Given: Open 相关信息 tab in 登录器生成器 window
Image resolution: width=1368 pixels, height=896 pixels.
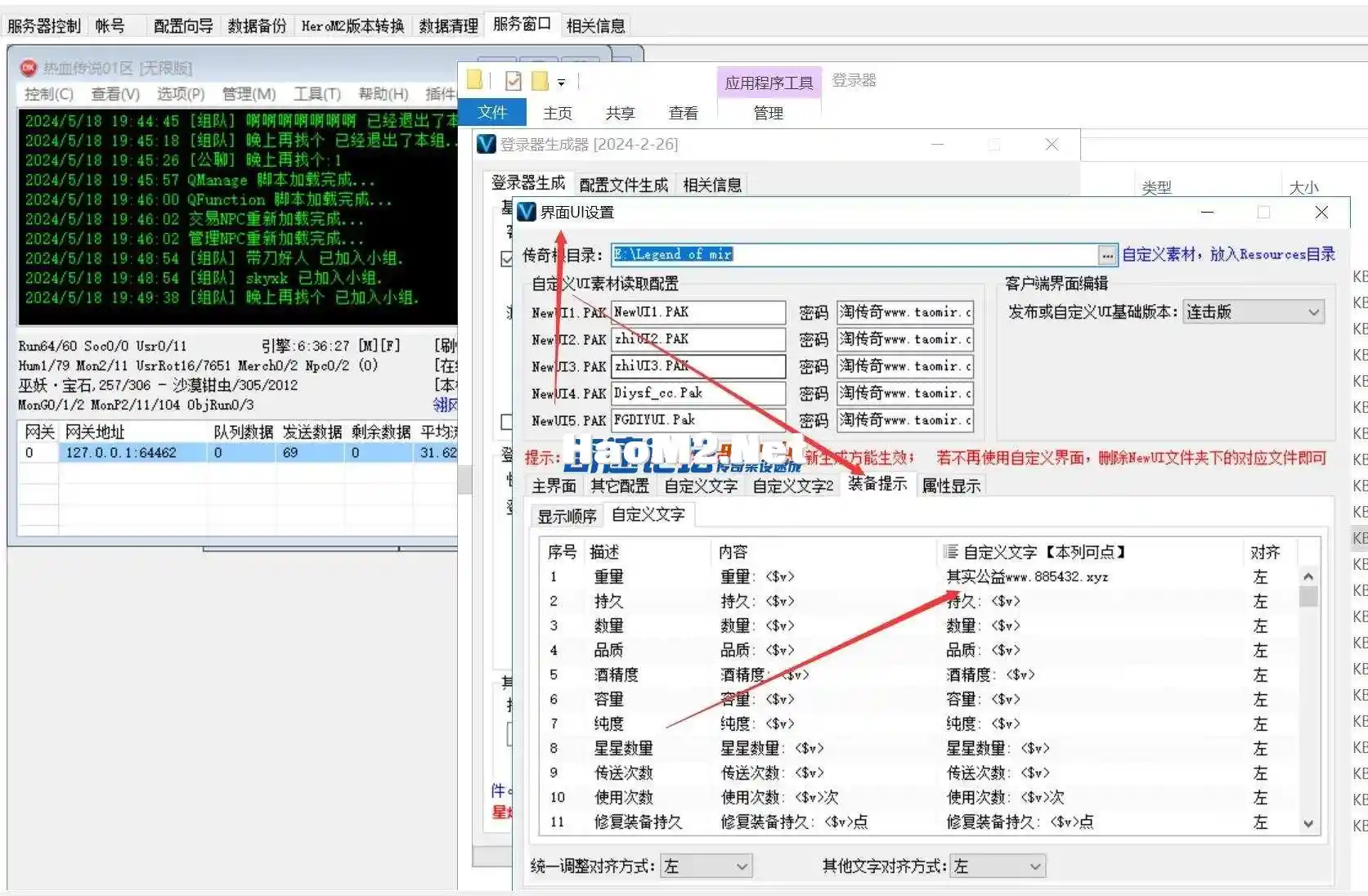Looking at the screenshot, I should 712,186.
